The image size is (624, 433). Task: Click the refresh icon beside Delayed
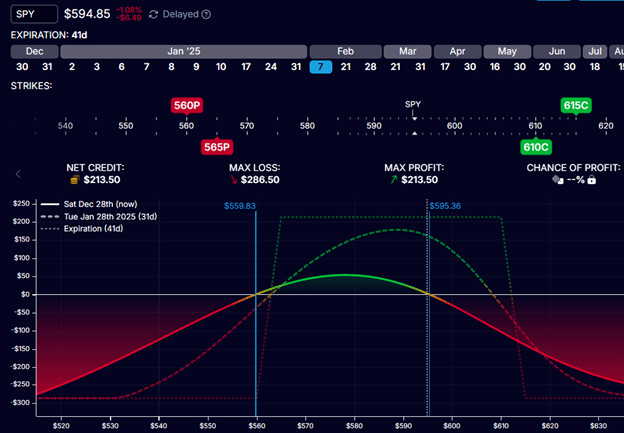click(152, 15)
